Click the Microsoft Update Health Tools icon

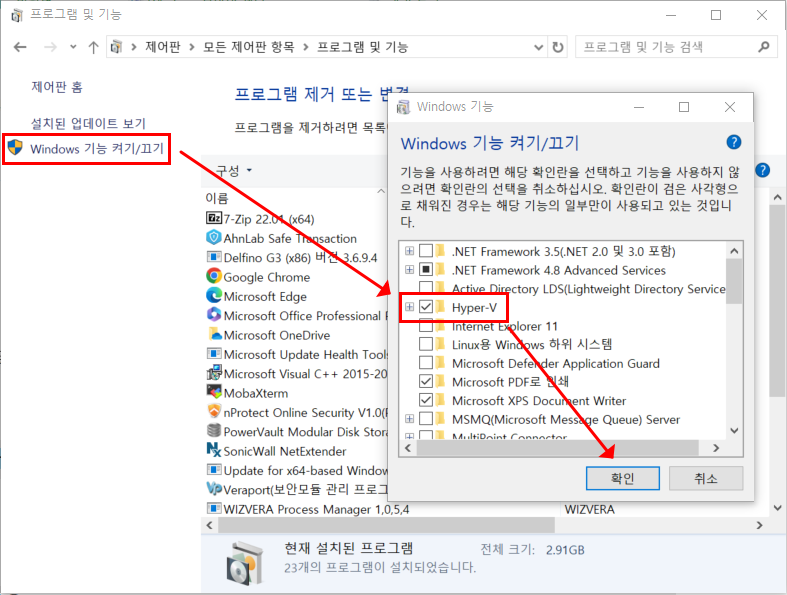point(214,353)
